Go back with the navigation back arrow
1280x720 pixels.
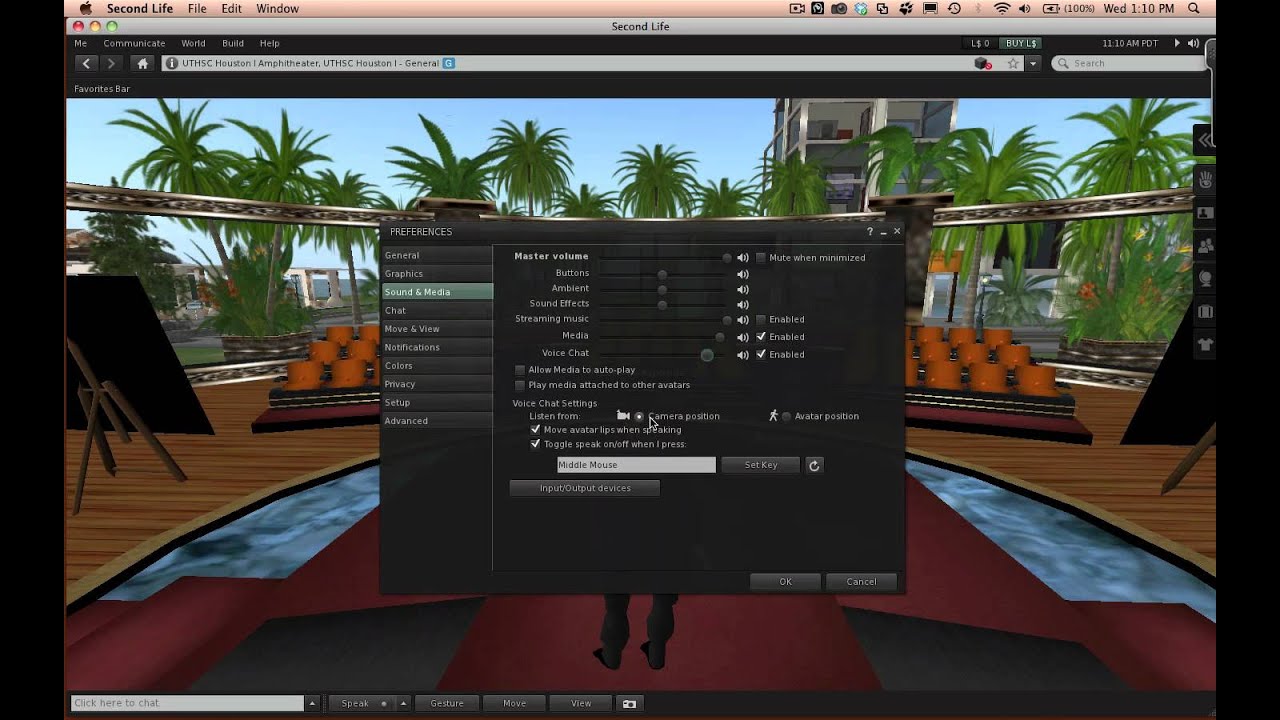click(x=86, y=63)
